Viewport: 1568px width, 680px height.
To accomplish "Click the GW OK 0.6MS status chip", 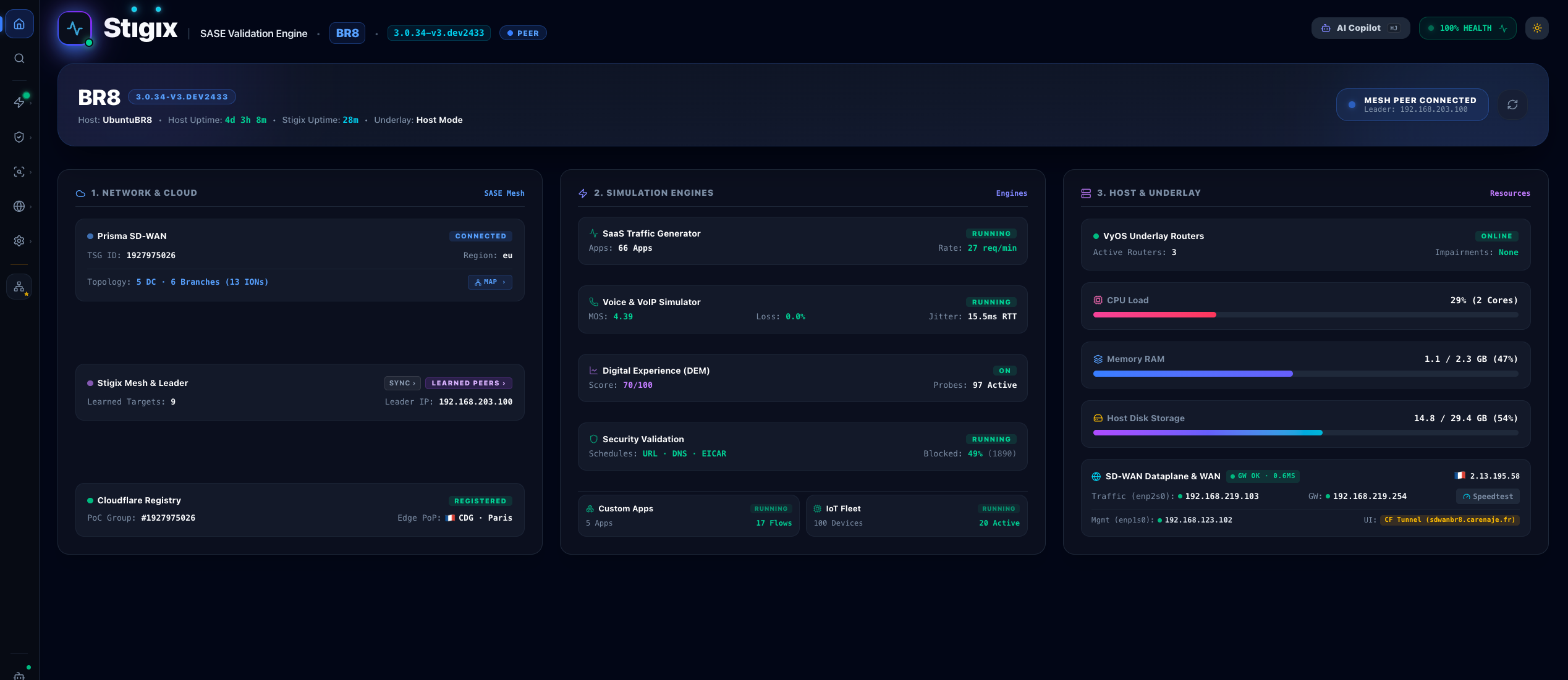I will click(1263, 476).
